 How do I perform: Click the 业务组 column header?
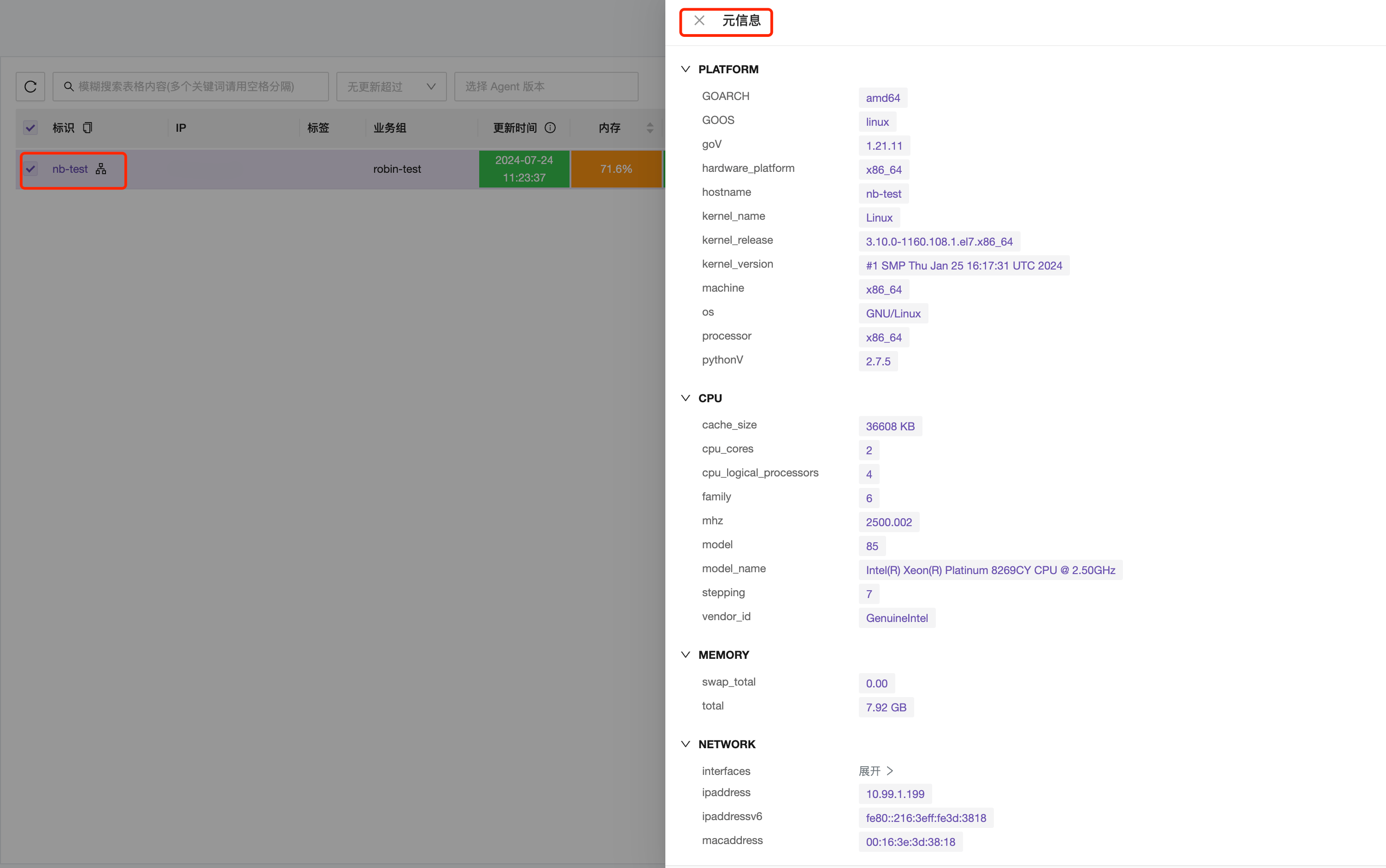(391, 128)
